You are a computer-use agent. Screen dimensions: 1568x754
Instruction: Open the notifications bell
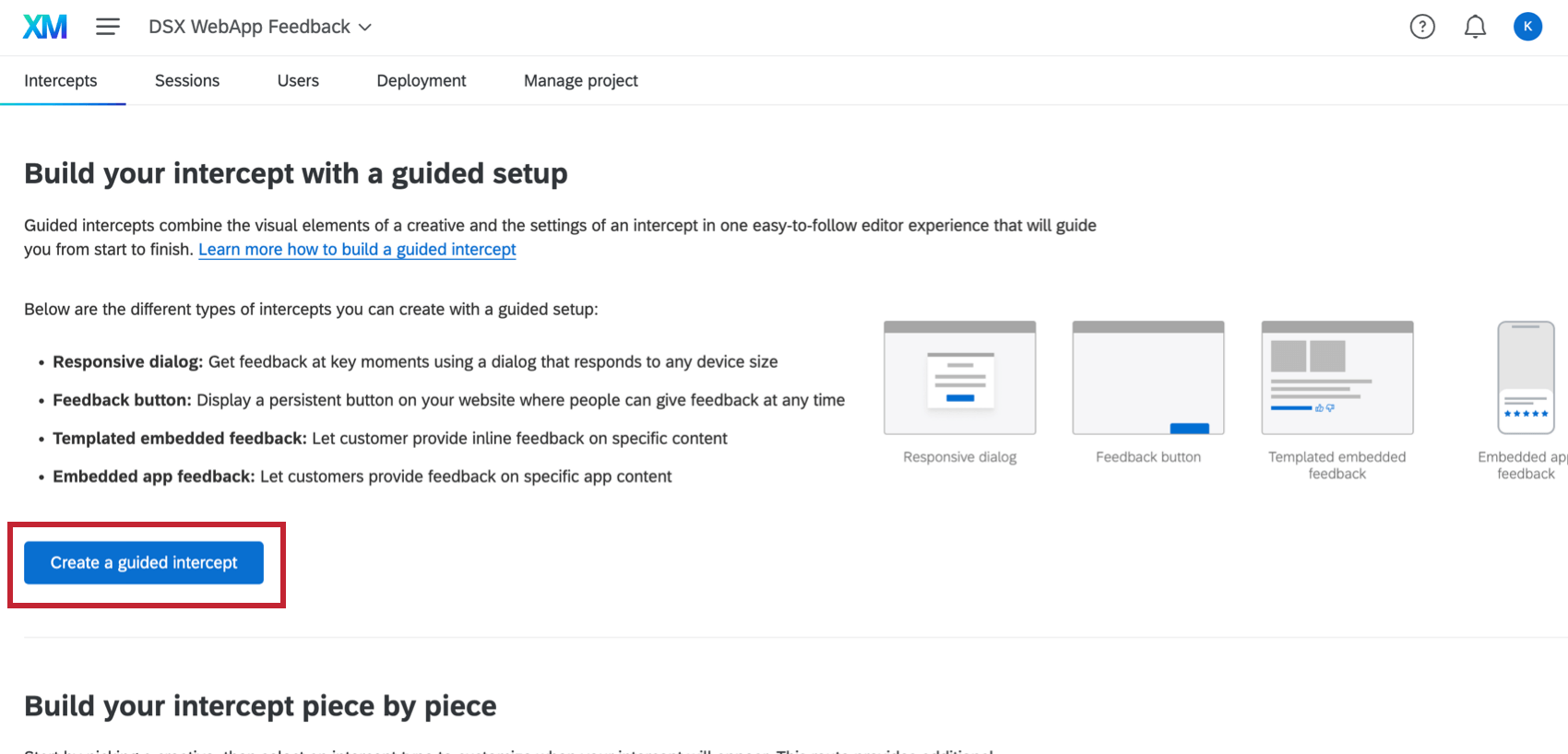point(1475,27)
